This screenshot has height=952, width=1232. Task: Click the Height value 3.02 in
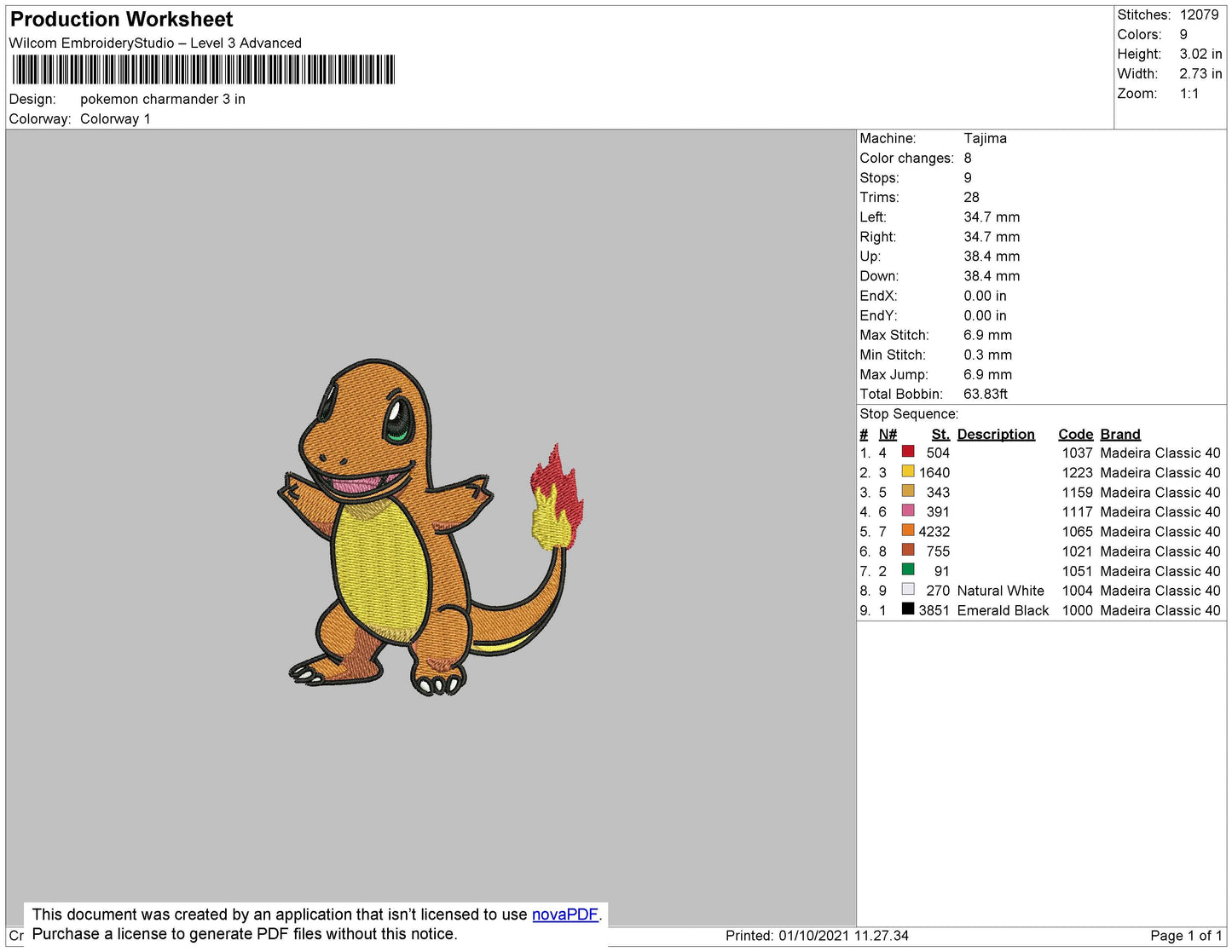pyautogui.click(x=1200, y=55)
